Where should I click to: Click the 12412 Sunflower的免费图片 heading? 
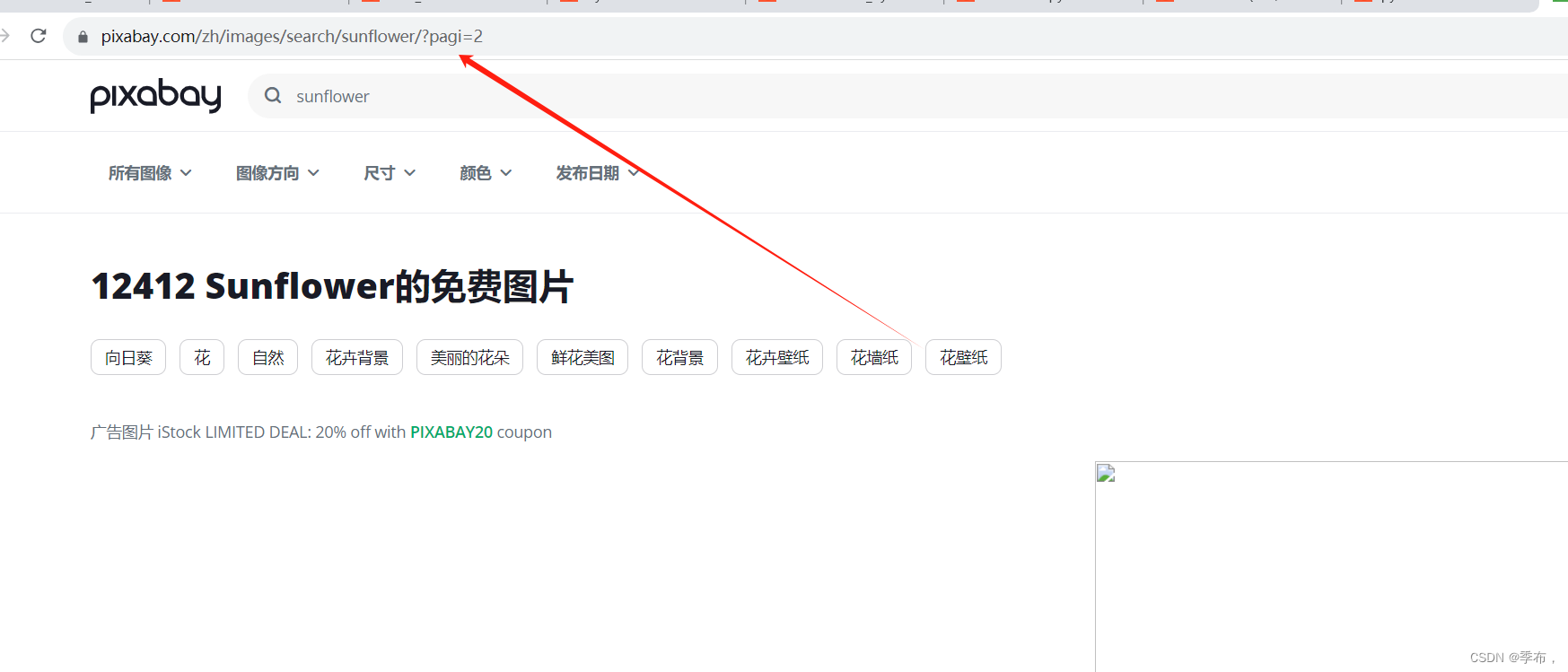tap(332, 287)
